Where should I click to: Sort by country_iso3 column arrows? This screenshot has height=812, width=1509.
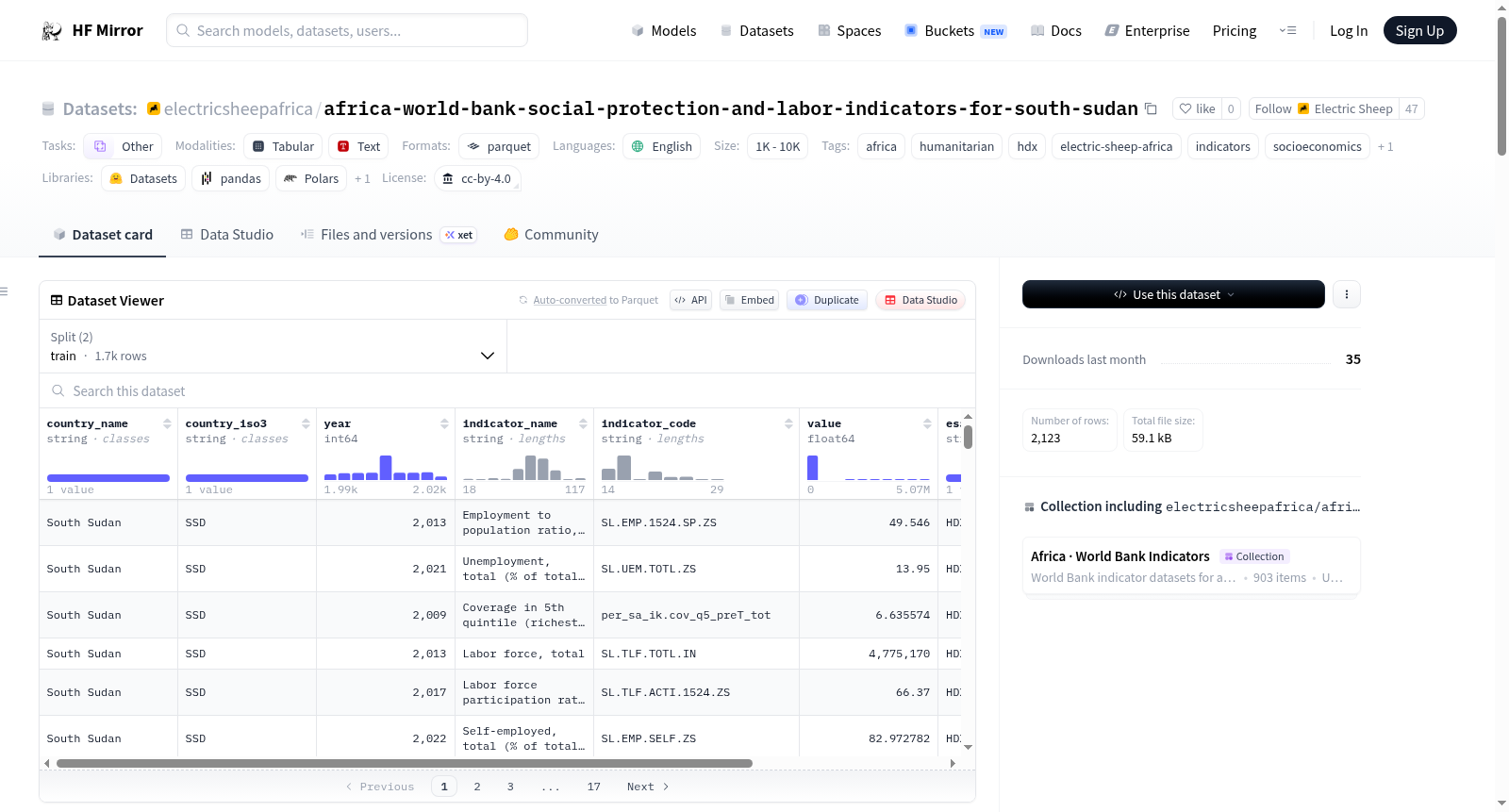(x=306, y=423)
